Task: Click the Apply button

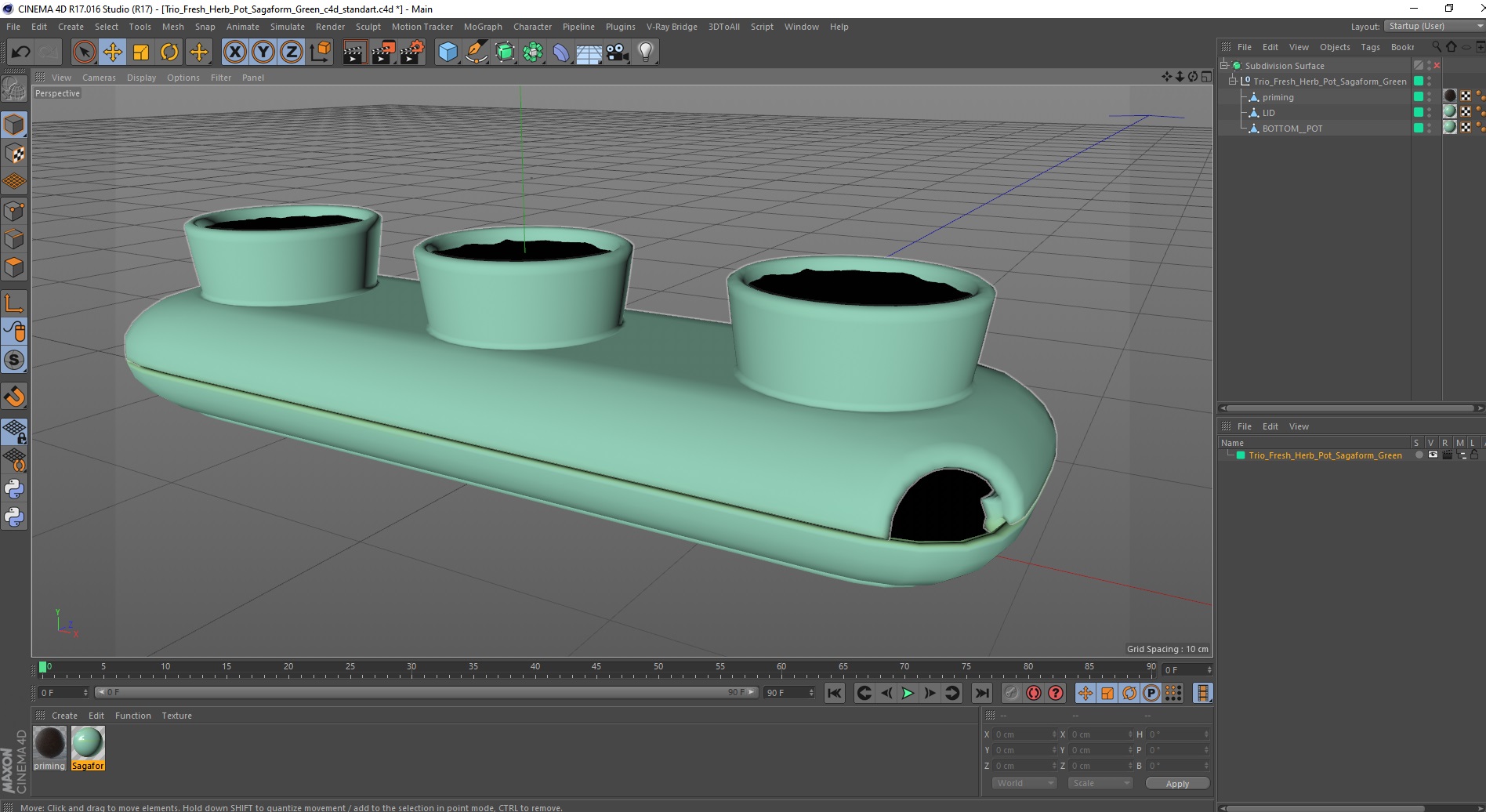Action: click(x=1177, y=784)
